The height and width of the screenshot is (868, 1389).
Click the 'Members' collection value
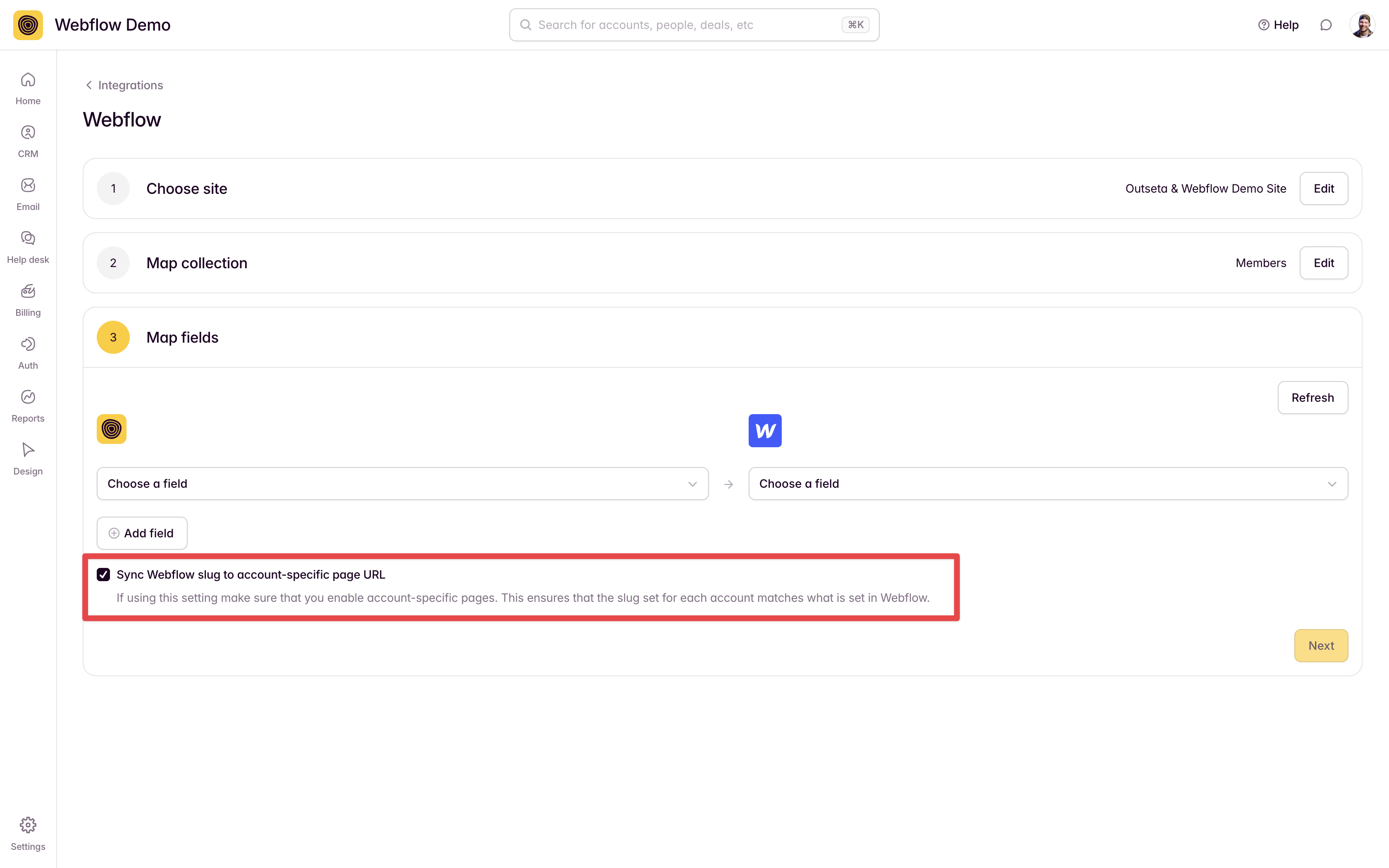point(1260,263)
